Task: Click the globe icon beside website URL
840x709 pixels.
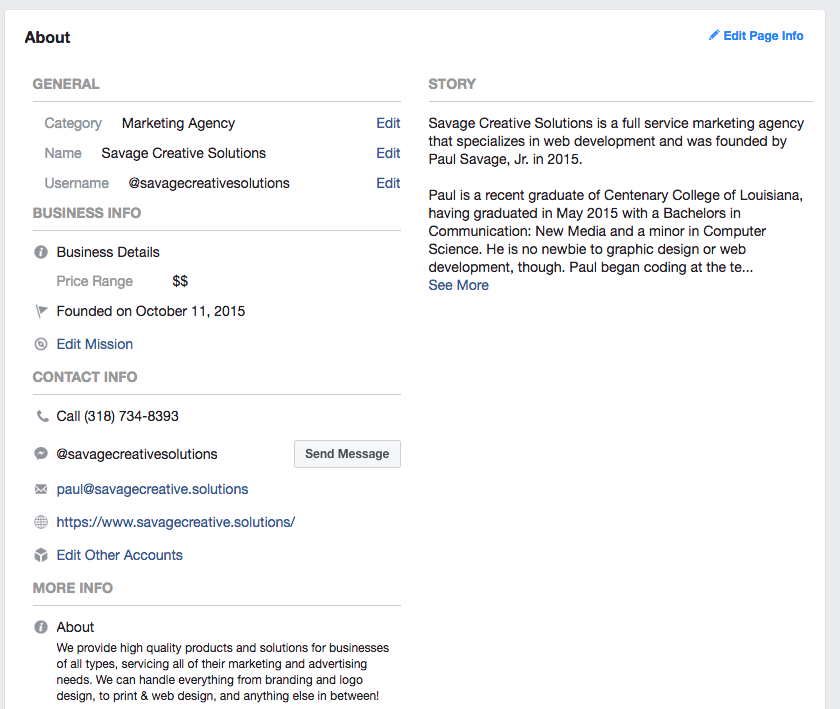Action: point(41,522)
